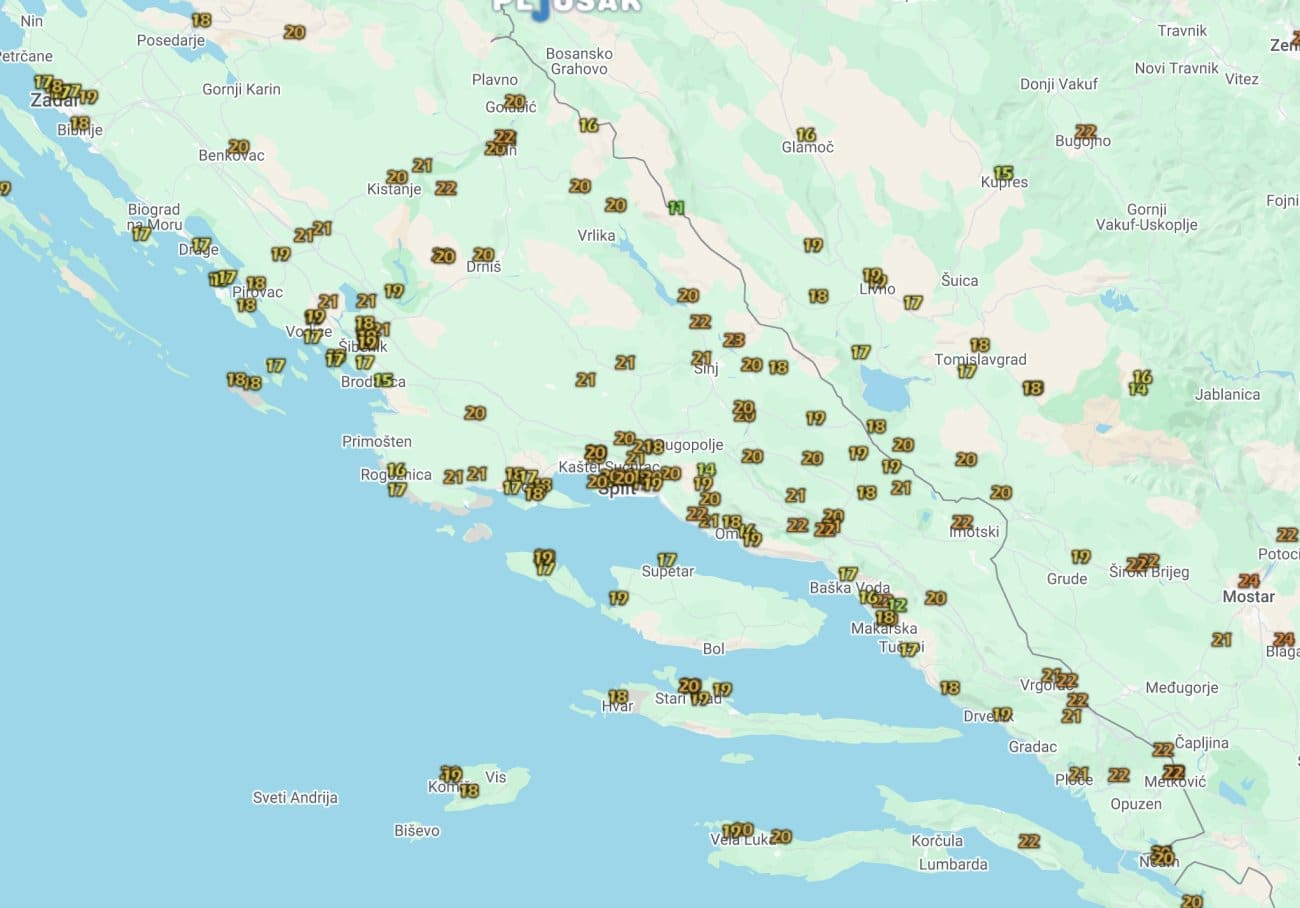The image size is (1300, 908).
Task: Click the 18 marker above Posedarje
Action: (x=201, y=19)
